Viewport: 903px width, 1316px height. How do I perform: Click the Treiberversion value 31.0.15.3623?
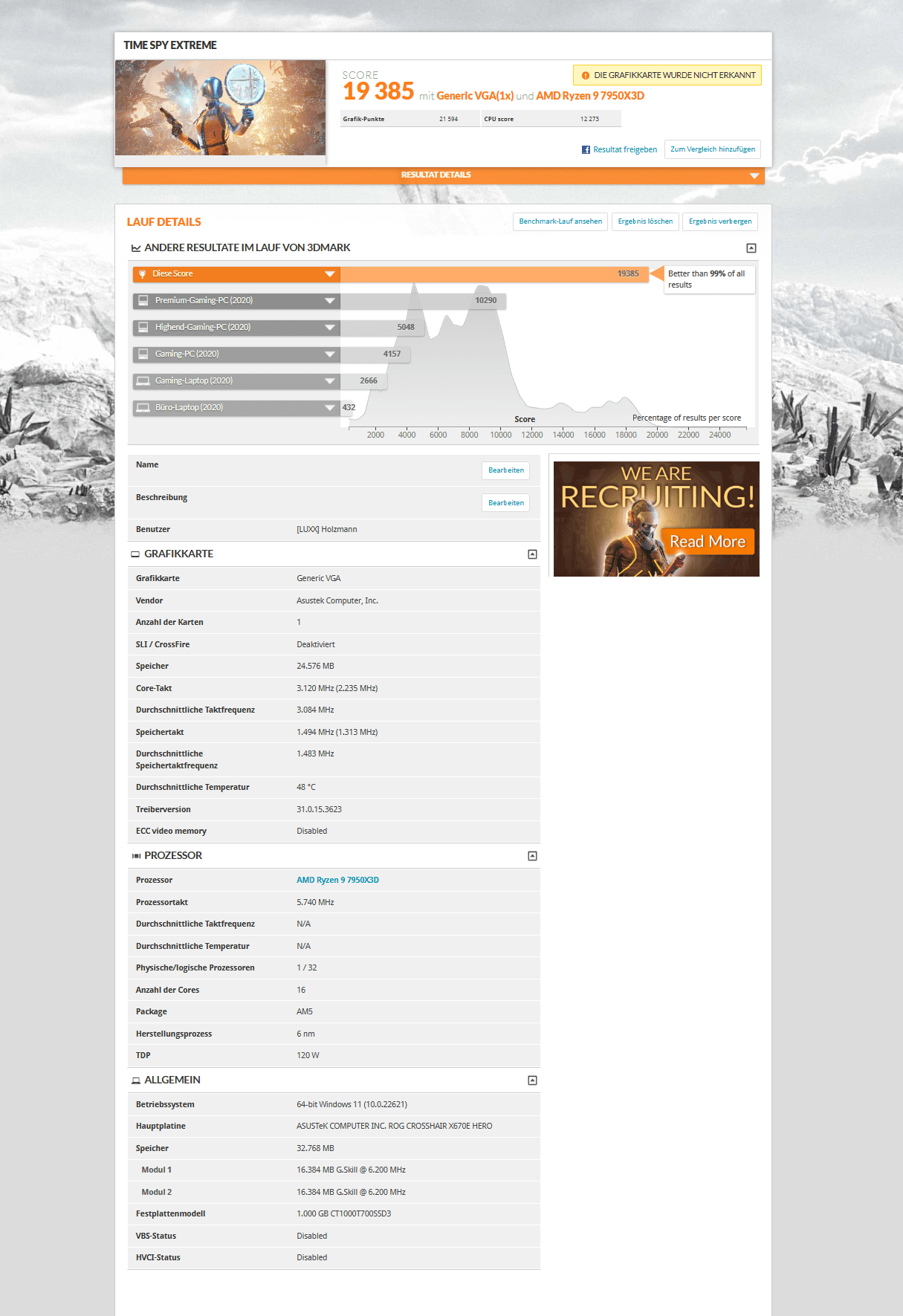tap(320, 809)
